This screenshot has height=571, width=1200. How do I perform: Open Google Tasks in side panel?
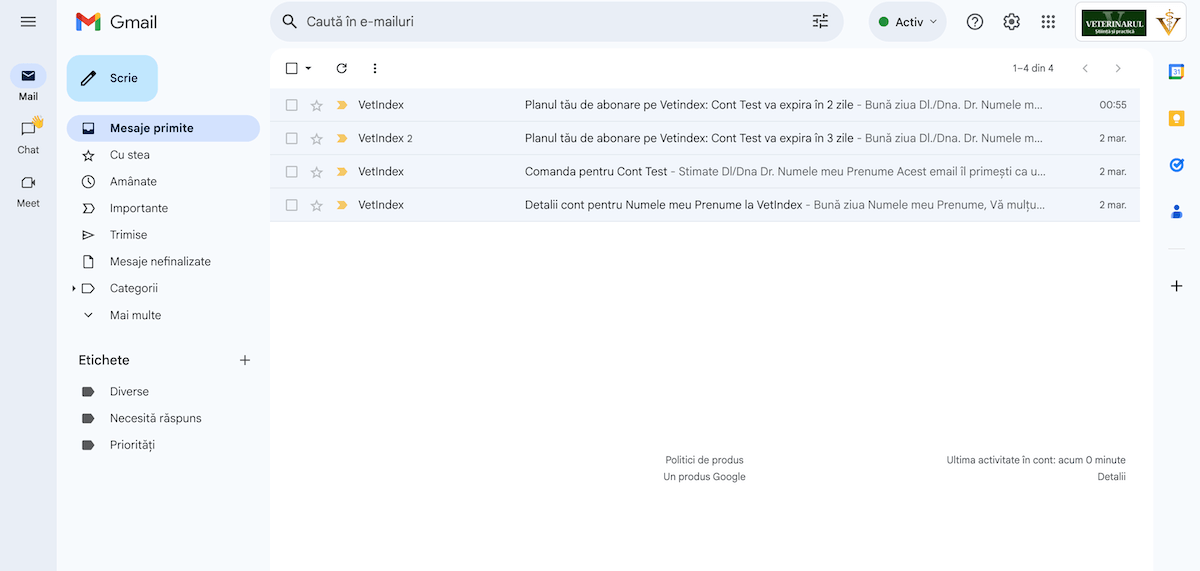(x=1176, y=165)
